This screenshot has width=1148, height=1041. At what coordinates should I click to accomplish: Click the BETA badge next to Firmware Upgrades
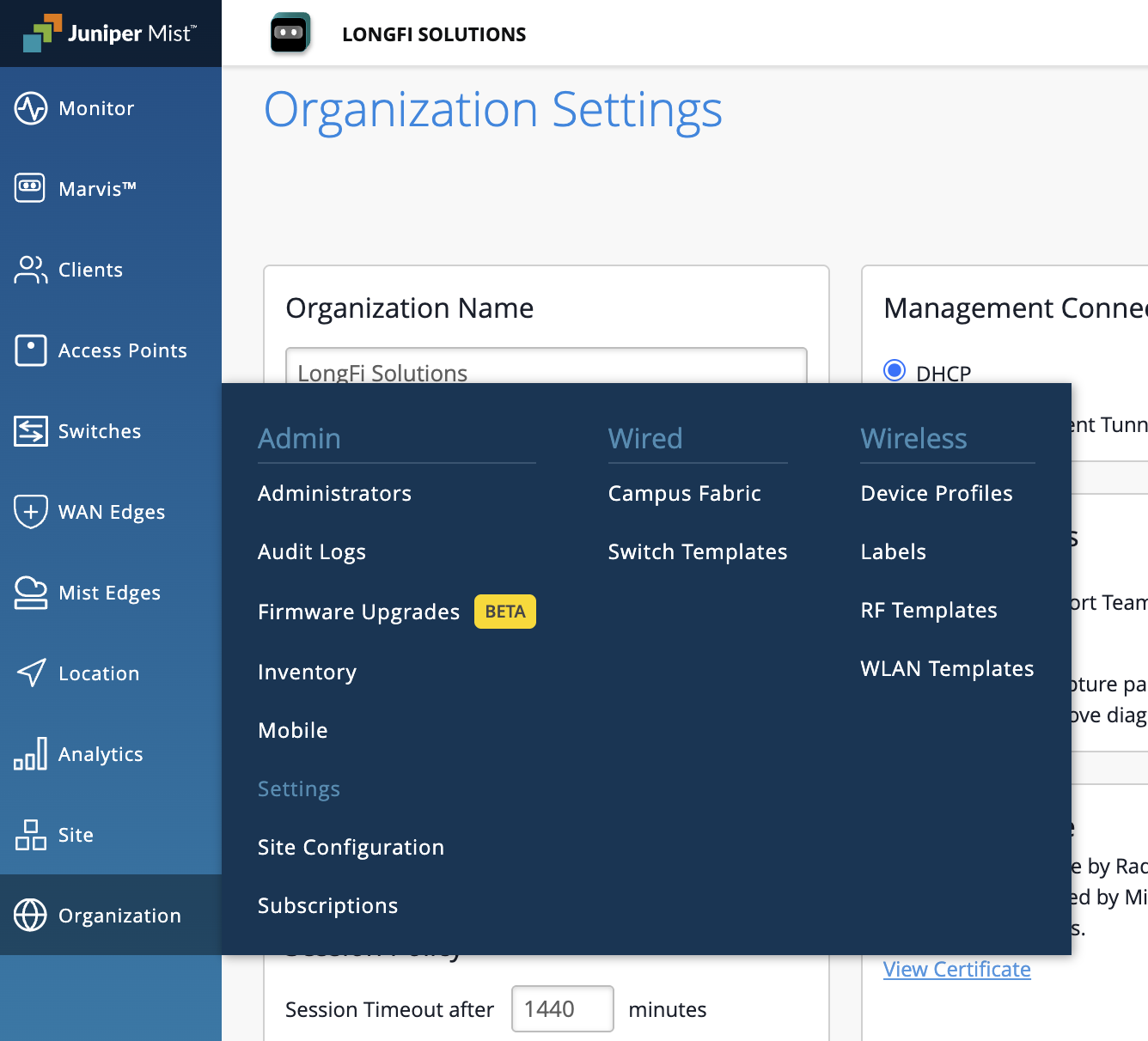[x=505, y=612]
